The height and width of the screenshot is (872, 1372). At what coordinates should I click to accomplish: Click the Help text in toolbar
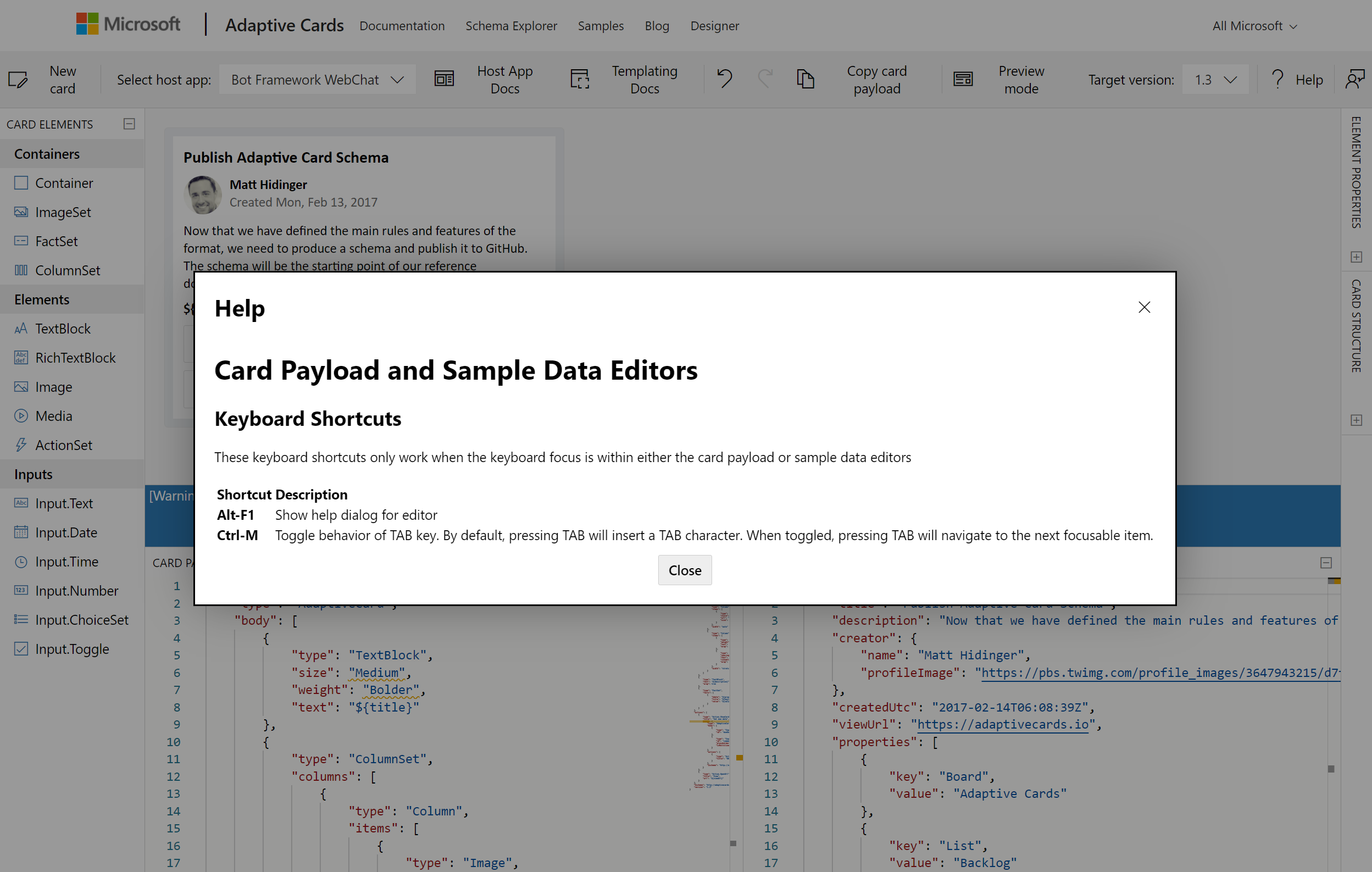click(1309, 79)
